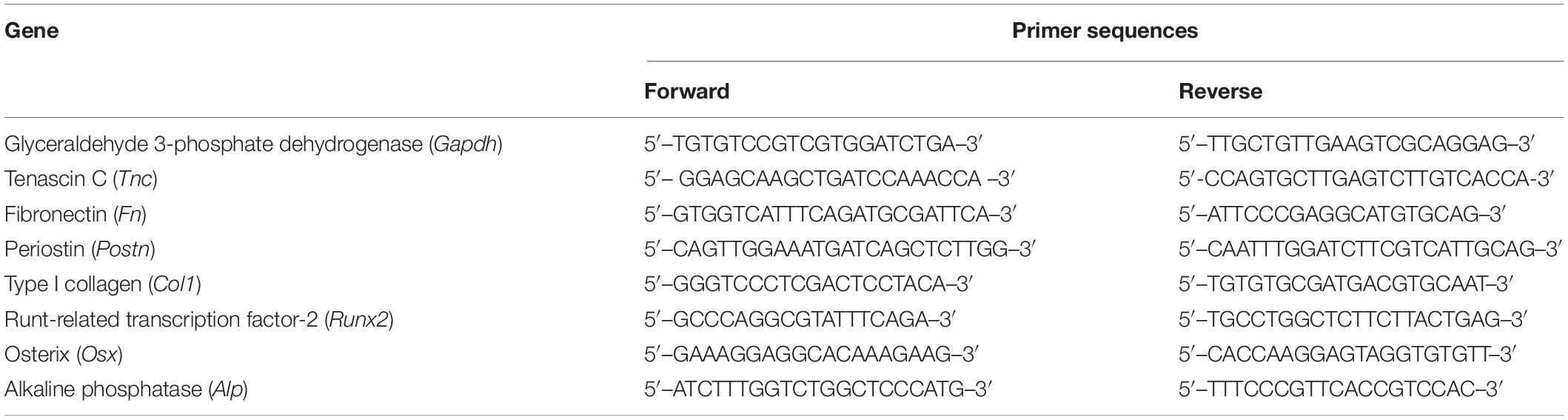Click the Gene column header
Image resolution: width=1568 pixels, height=420 pixels.
tap(32, 31)
